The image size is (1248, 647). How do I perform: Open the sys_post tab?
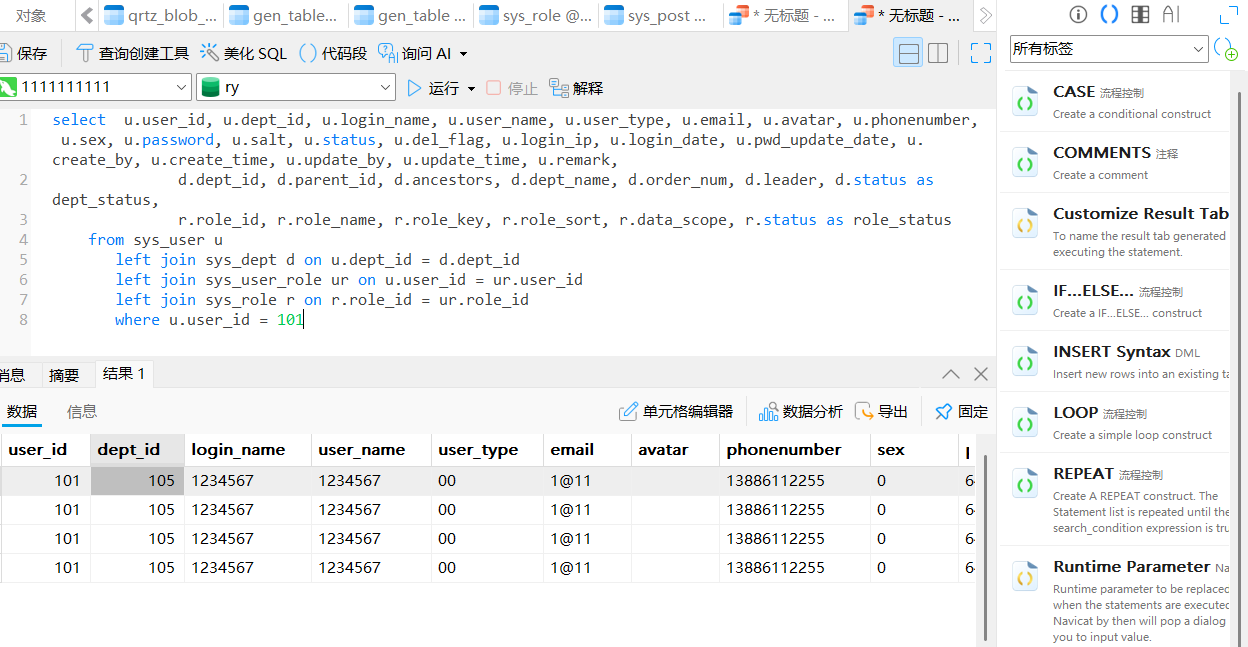[661, 15]
